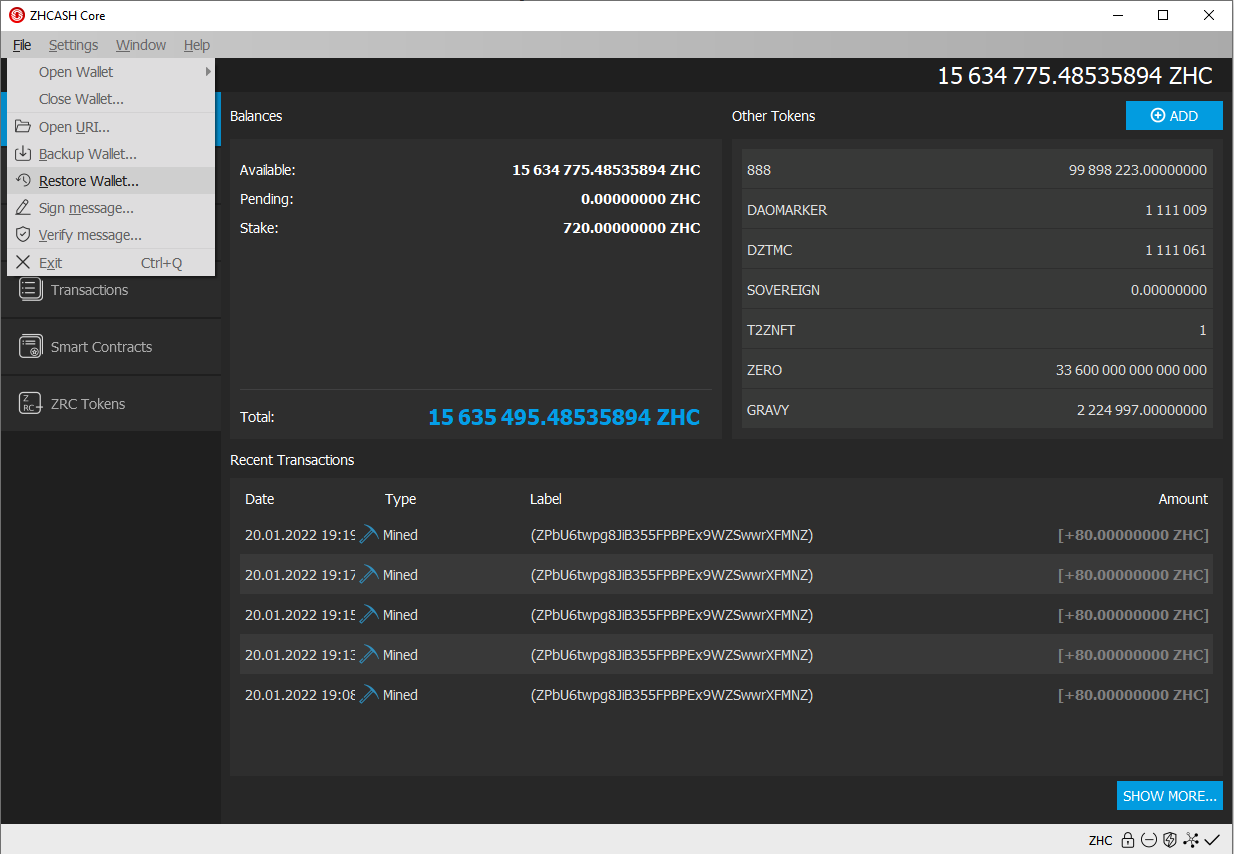Click the Available balance value
1234x854 pixels.
tap(606, 170)
